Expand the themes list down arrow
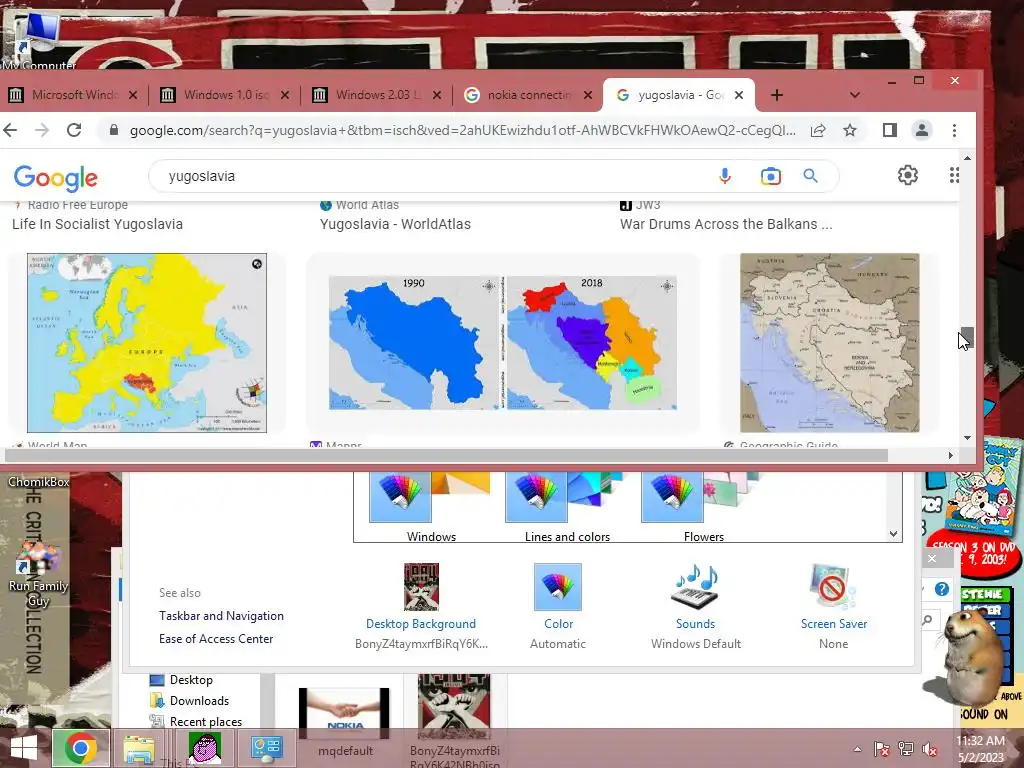The image size is (1024, 768). tap(893, 534)
